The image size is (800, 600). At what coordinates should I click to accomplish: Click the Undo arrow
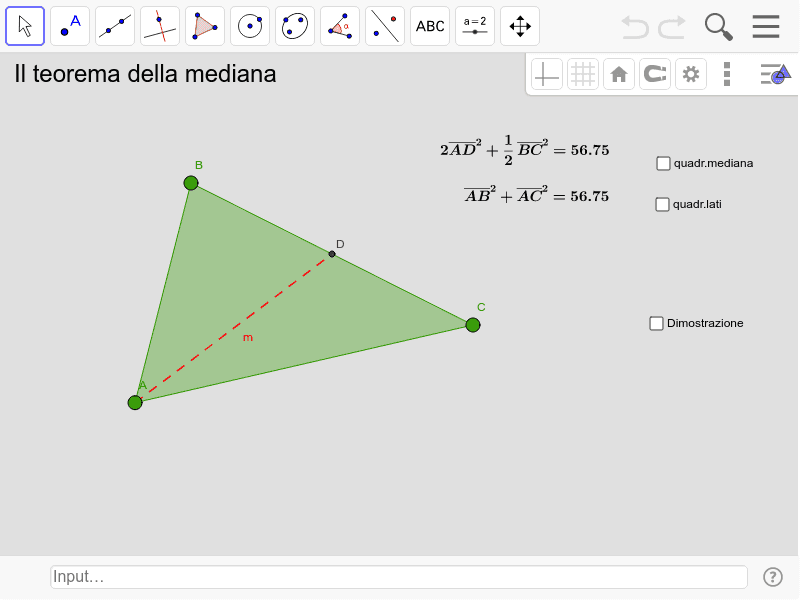coord(635,27)
